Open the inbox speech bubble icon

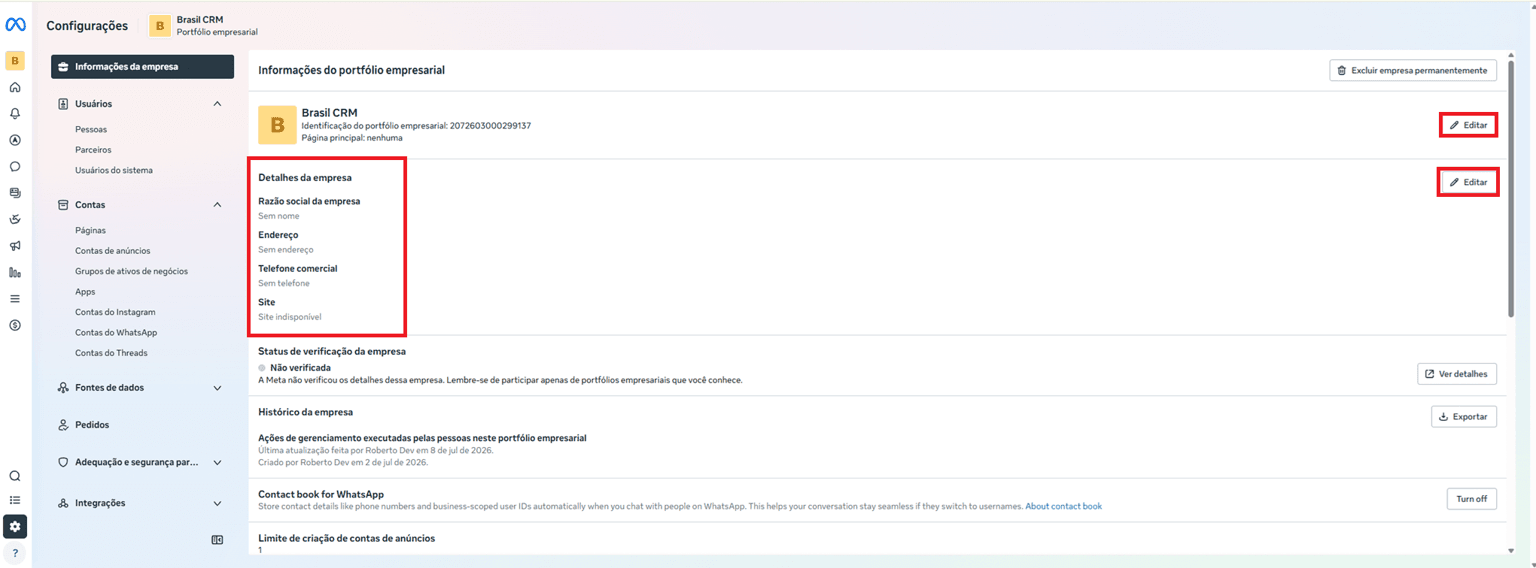coord(15,167)
